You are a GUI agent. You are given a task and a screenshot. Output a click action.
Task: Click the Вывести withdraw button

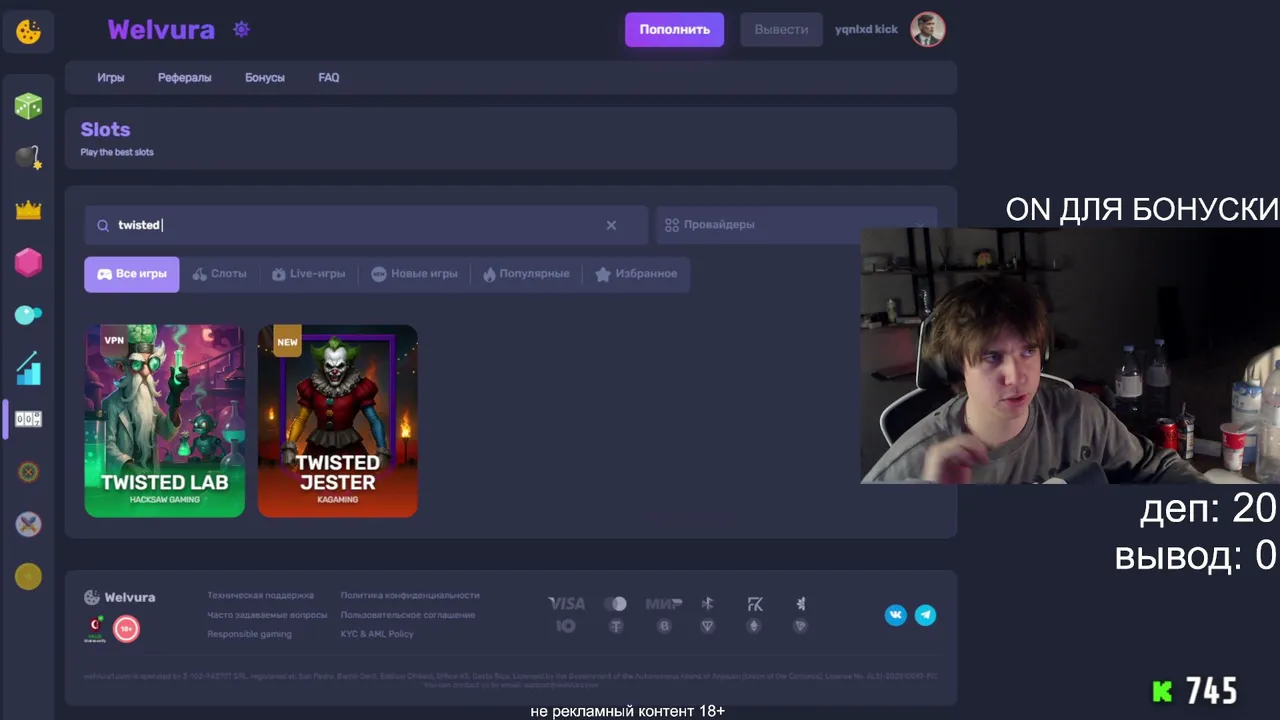pos(781,30)
